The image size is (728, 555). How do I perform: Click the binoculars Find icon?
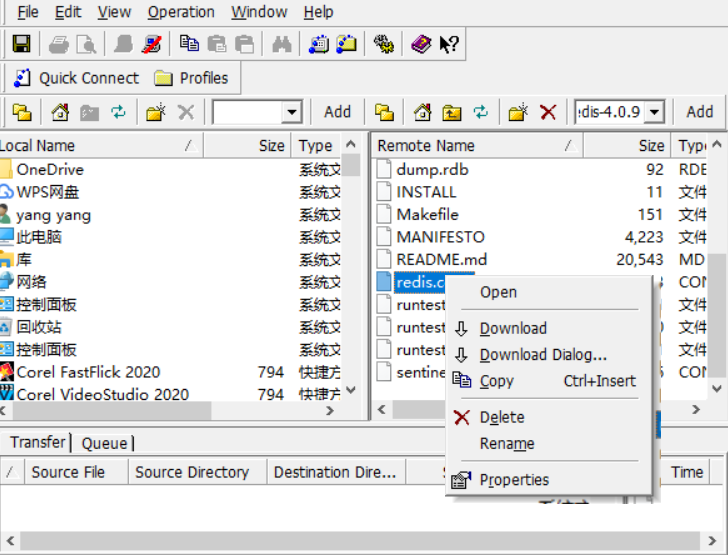click(282, 45)
